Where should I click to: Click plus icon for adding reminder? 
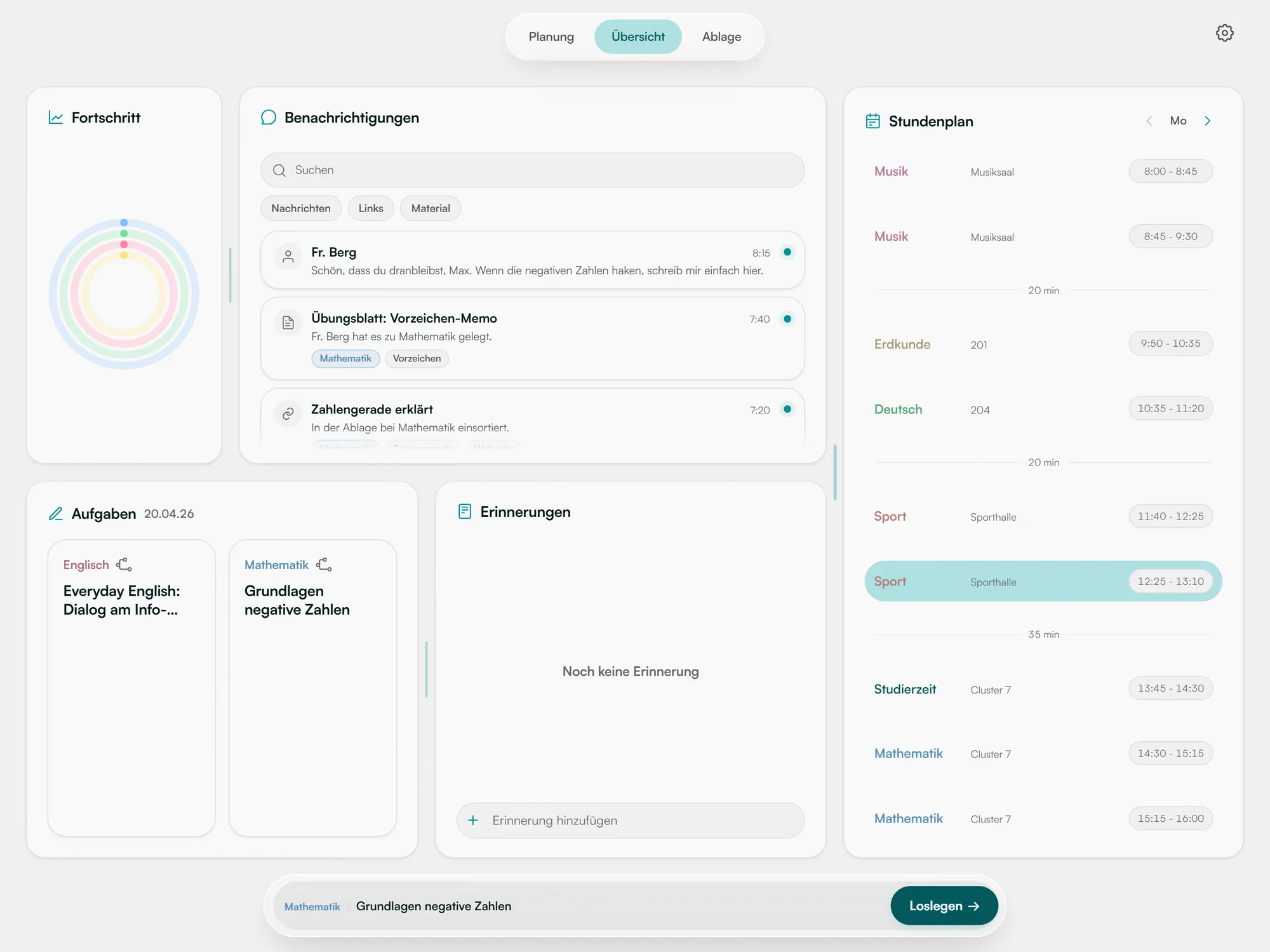[x=473, y=820]
